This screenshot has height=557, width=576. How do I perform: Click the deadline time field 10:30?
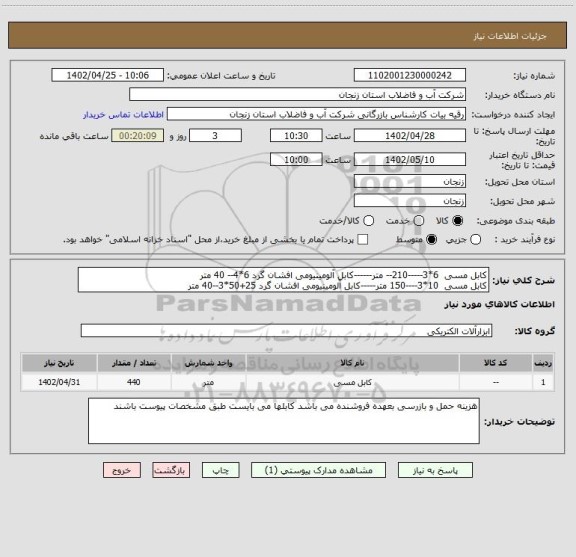tap(296, 136)
